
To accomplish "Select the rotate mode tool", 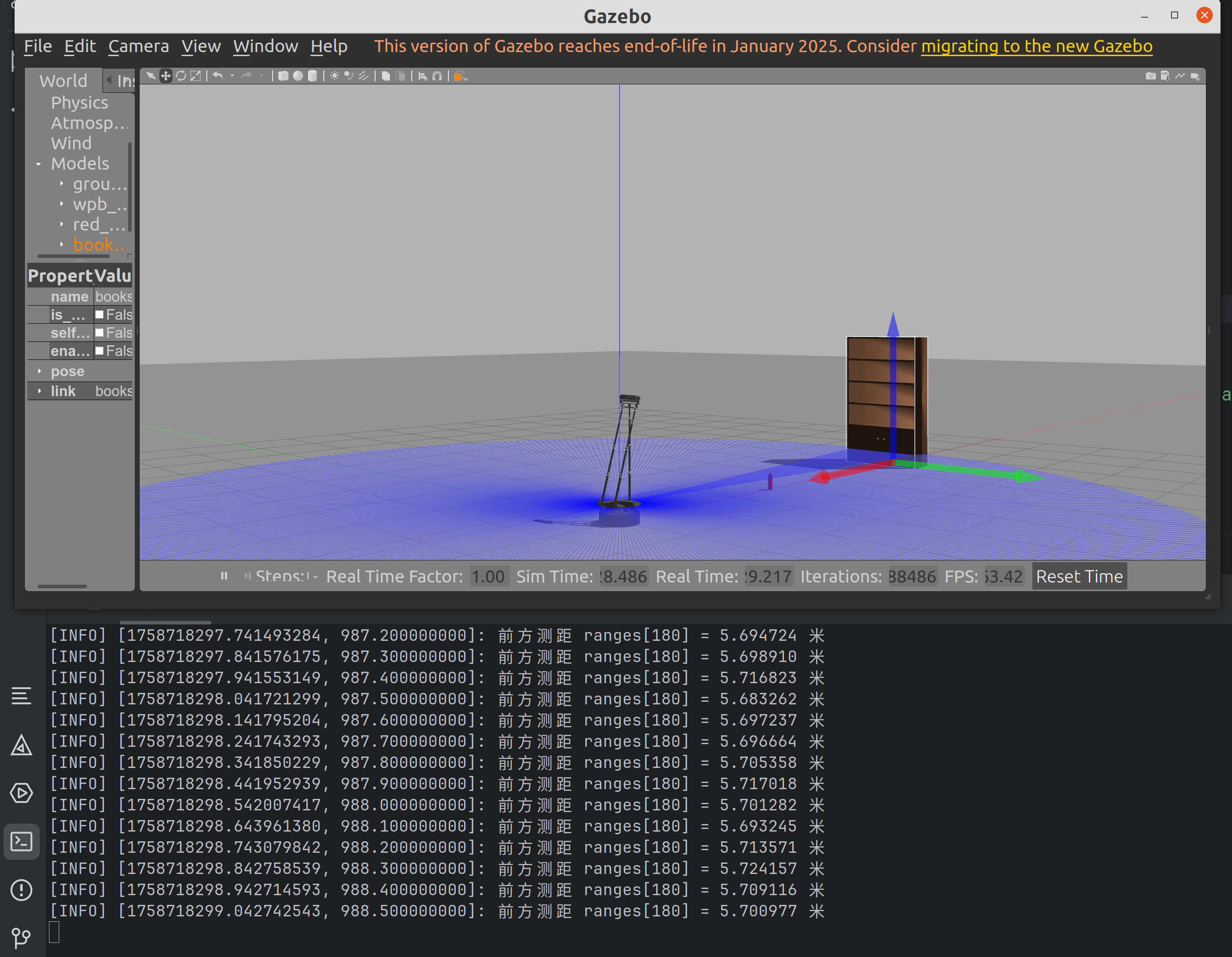I will coord(181,76).
